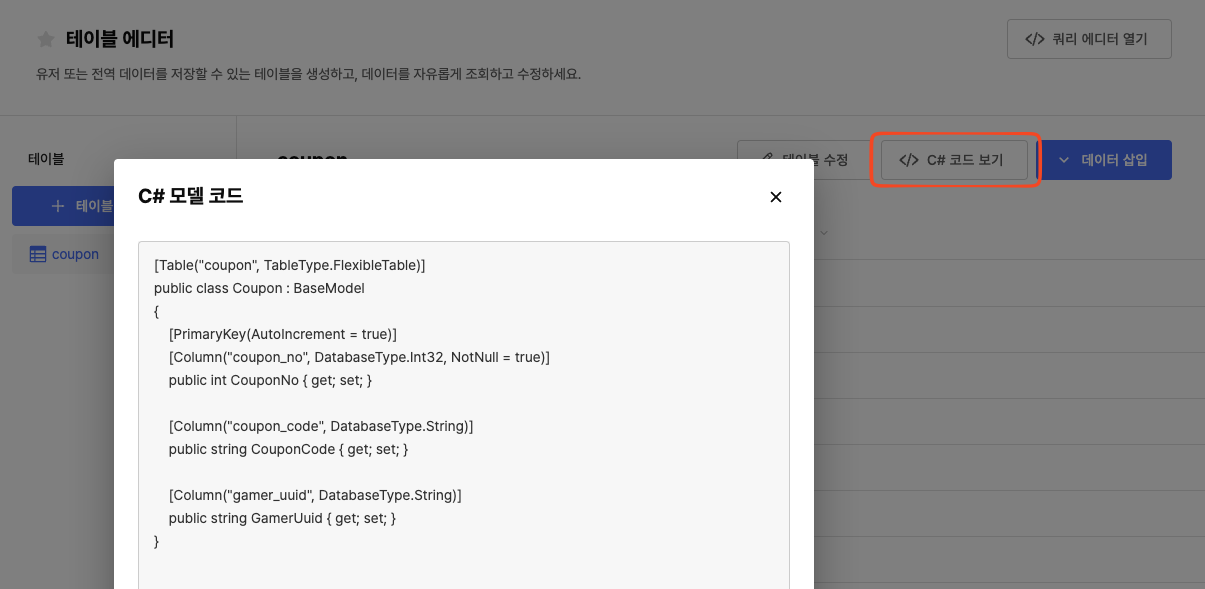Image resolution: width=1205 pixels, height=589 pixels.
Task: Click the X icon to close the code modal
Action: [x=775, y=197]
